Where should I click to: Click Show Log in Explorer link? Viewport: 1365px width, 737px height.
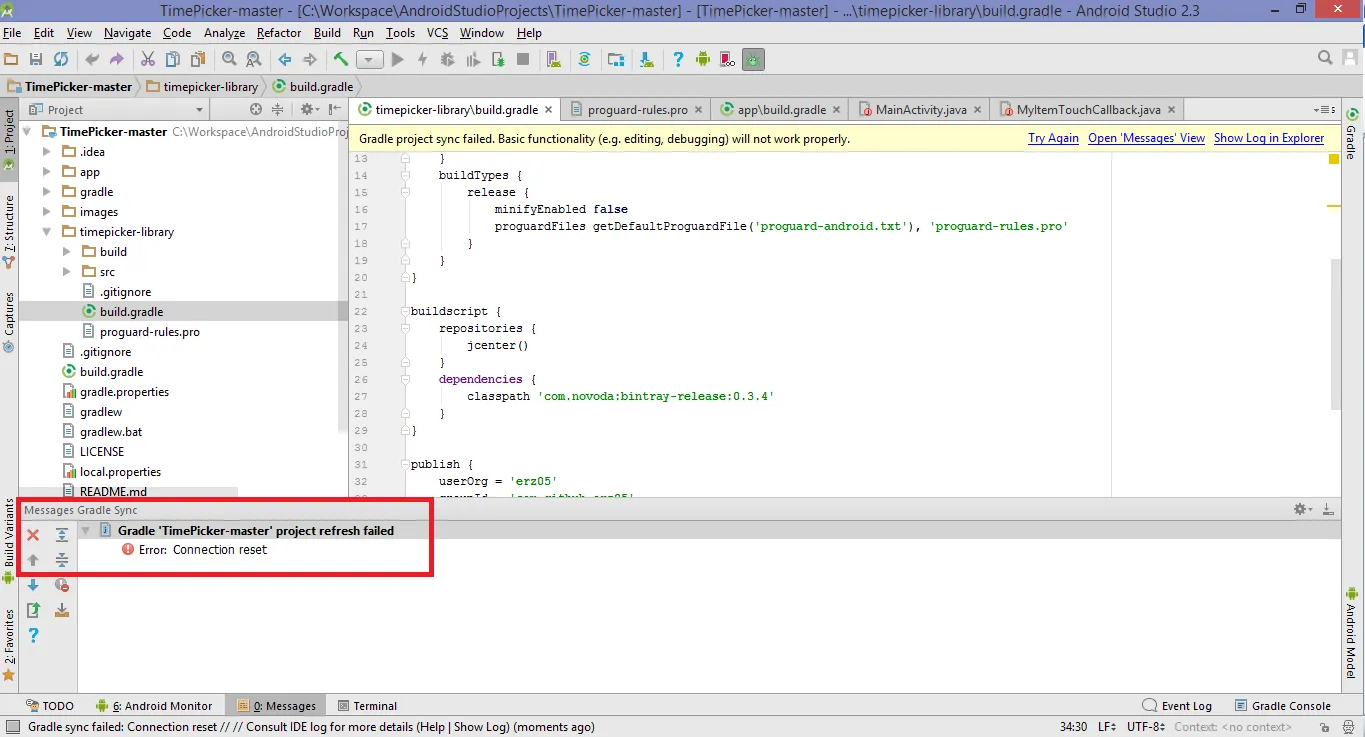[x=1269, y=139]
